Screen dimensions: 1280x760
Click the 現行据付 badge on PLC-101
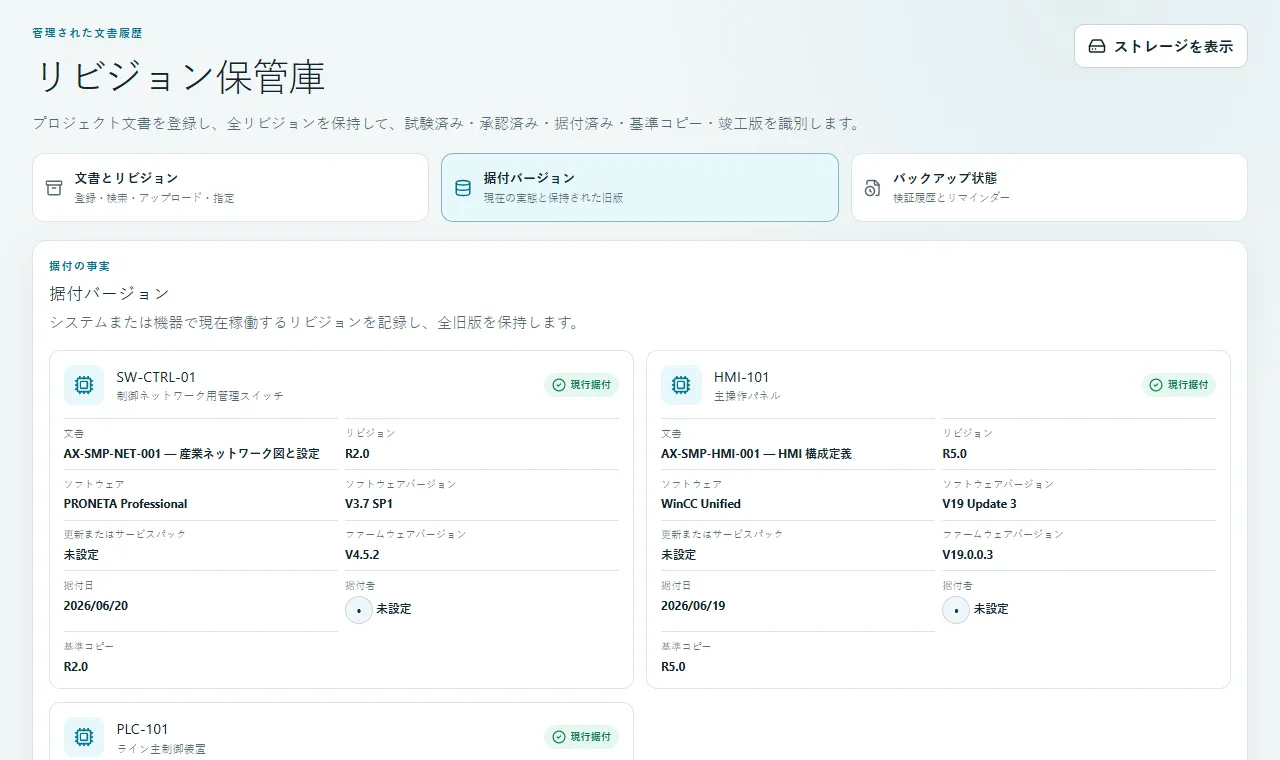582,737
